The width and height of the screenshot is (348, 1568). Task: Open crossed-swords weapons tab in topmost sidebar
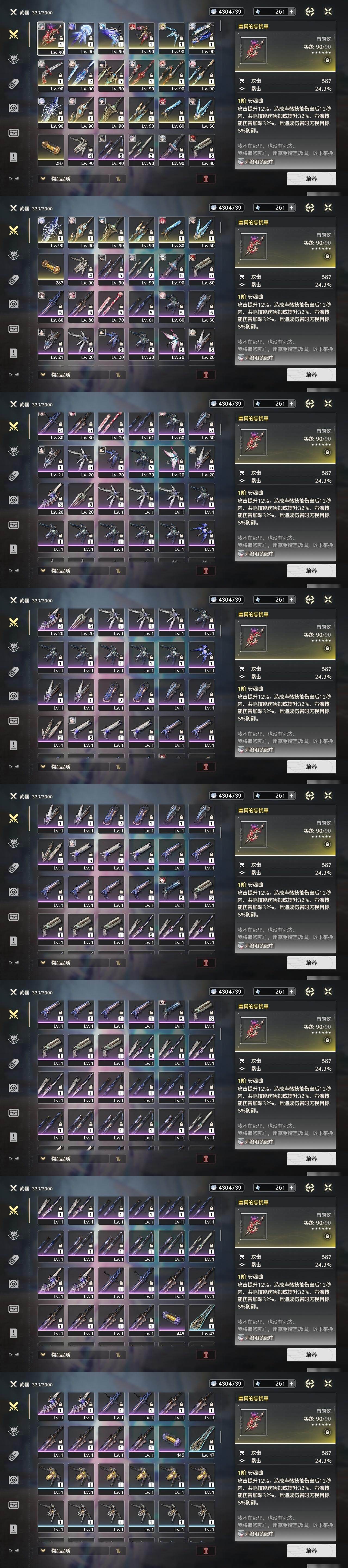click(13, 34)
